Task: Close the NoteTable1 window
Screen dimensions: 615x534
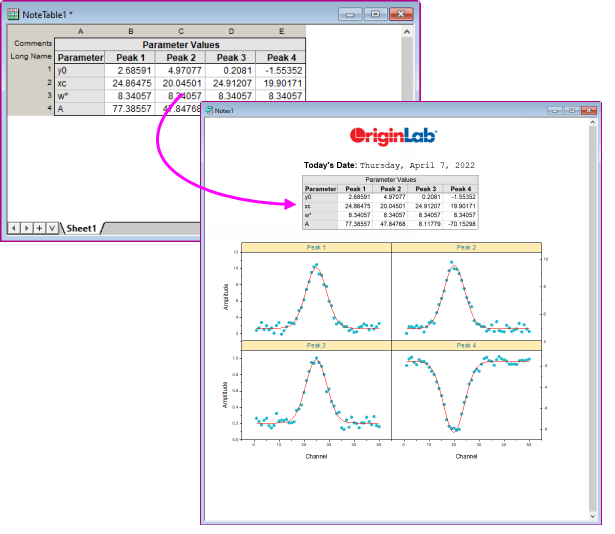Action: coord(401,15)
